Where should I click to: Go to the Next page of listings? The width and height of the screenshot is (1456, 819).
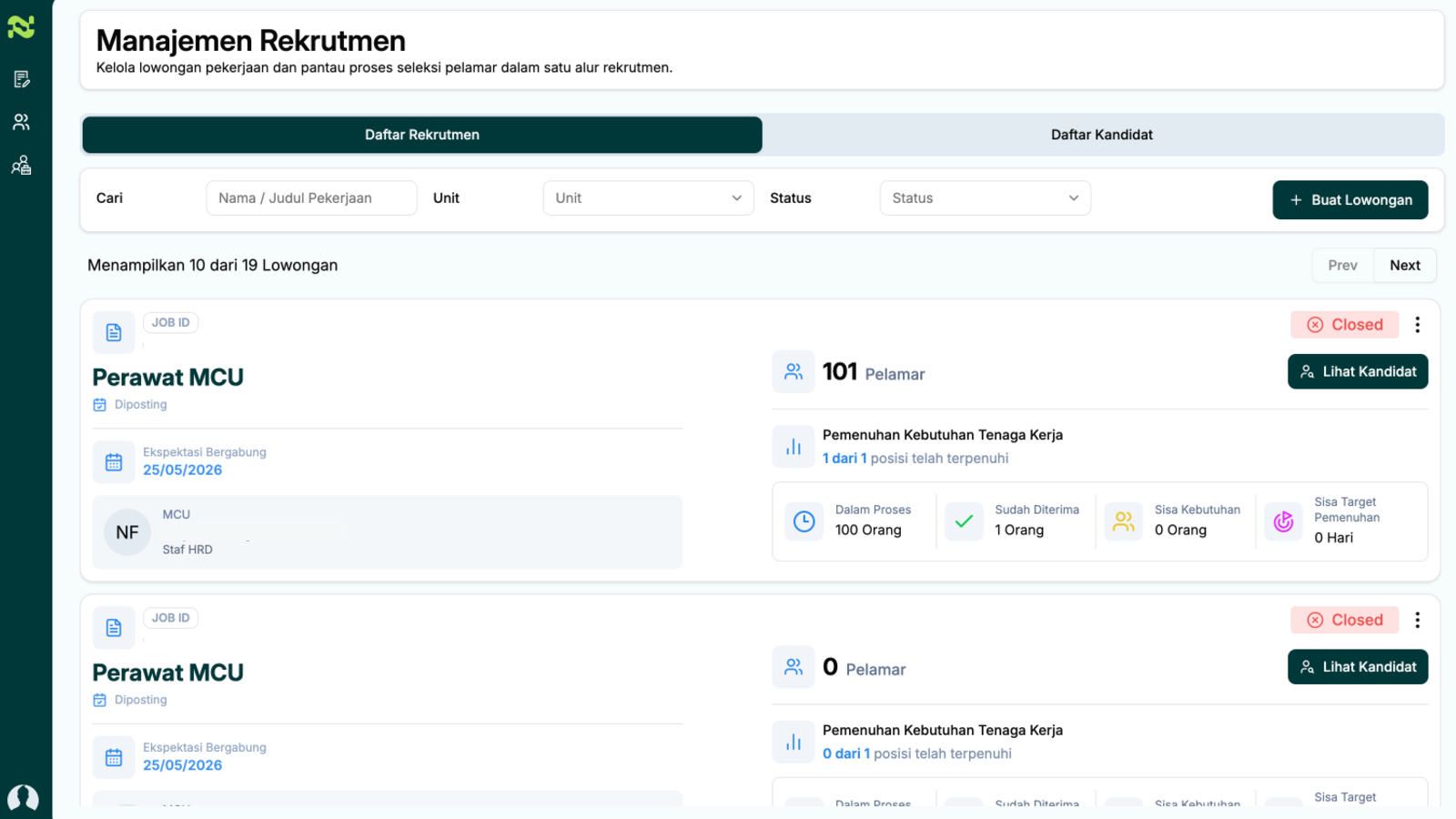point(1405,266)
